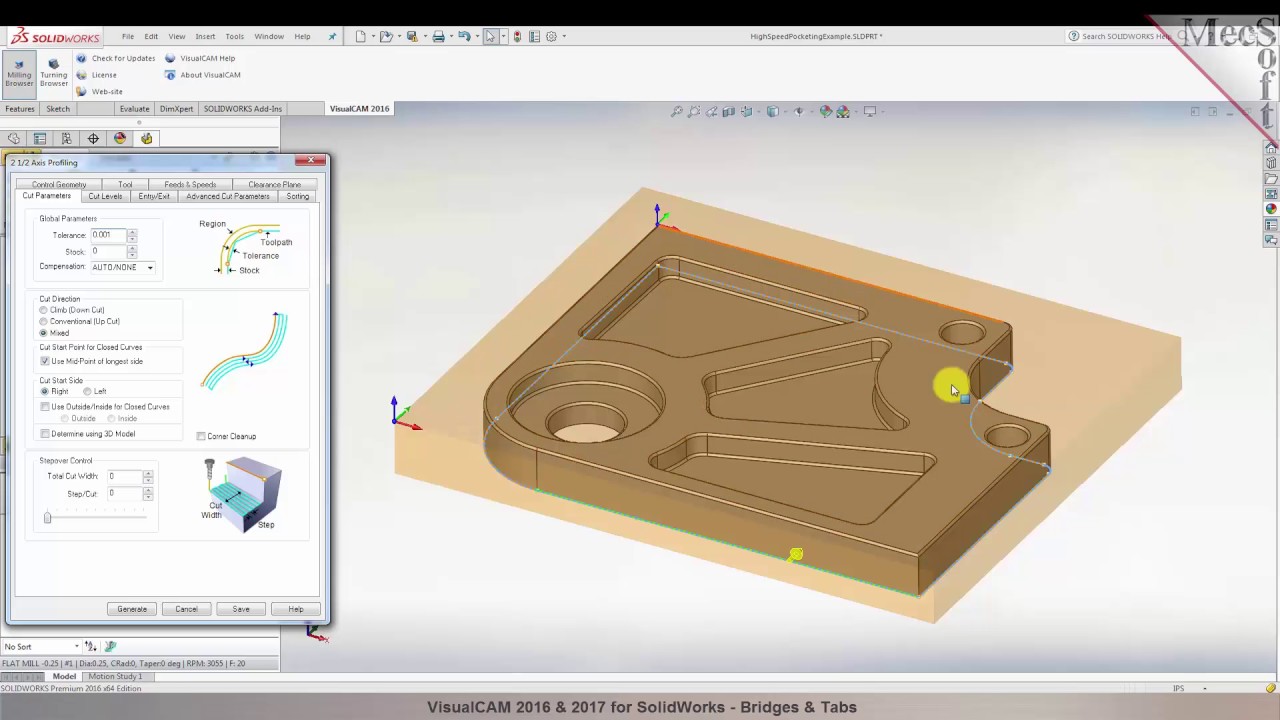Expand the Options gear dropdown arrow
Viewport: 1280px width, 720px height.
pos(564,36)
